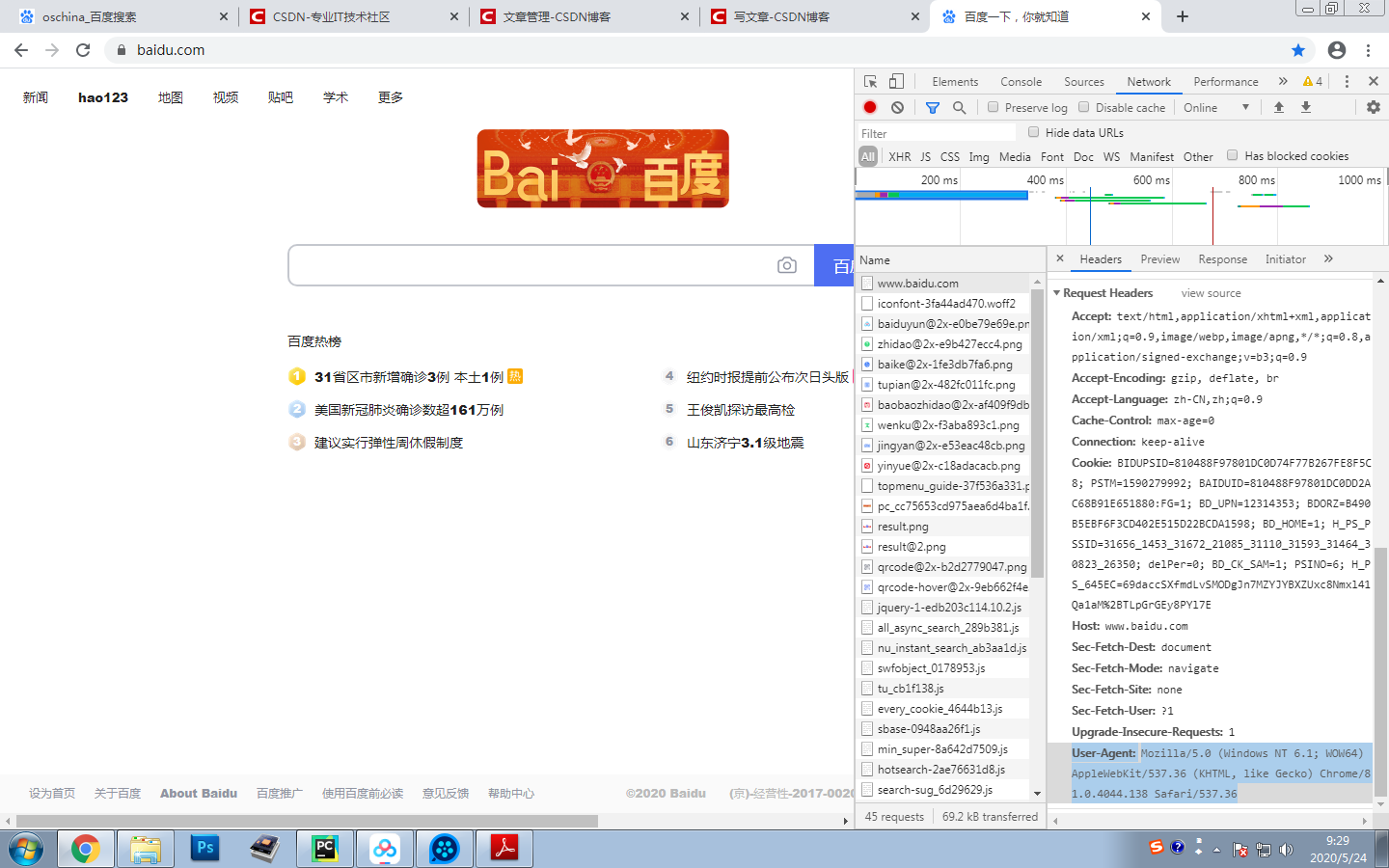Open Windows Start menu

pyautogui.click(x=26, y=850)
